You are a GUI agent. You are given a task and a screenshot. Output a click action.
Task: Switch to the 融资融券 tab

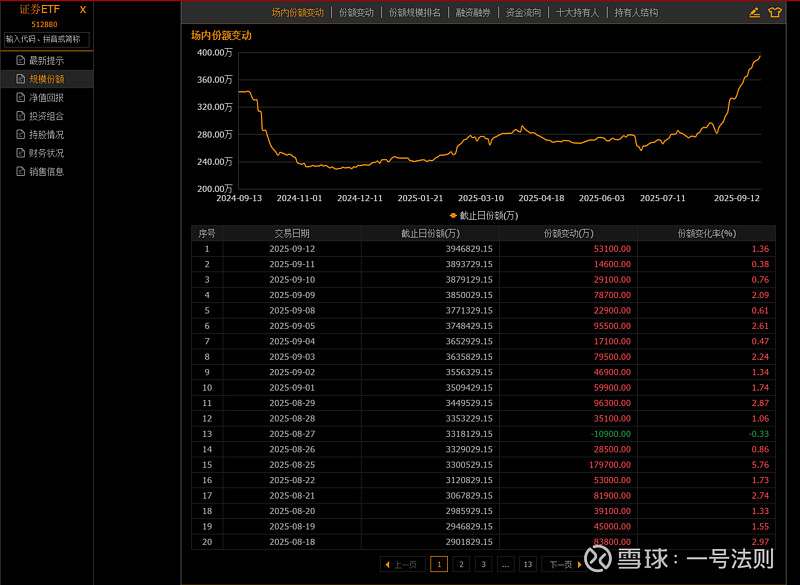tap(473, 12)
